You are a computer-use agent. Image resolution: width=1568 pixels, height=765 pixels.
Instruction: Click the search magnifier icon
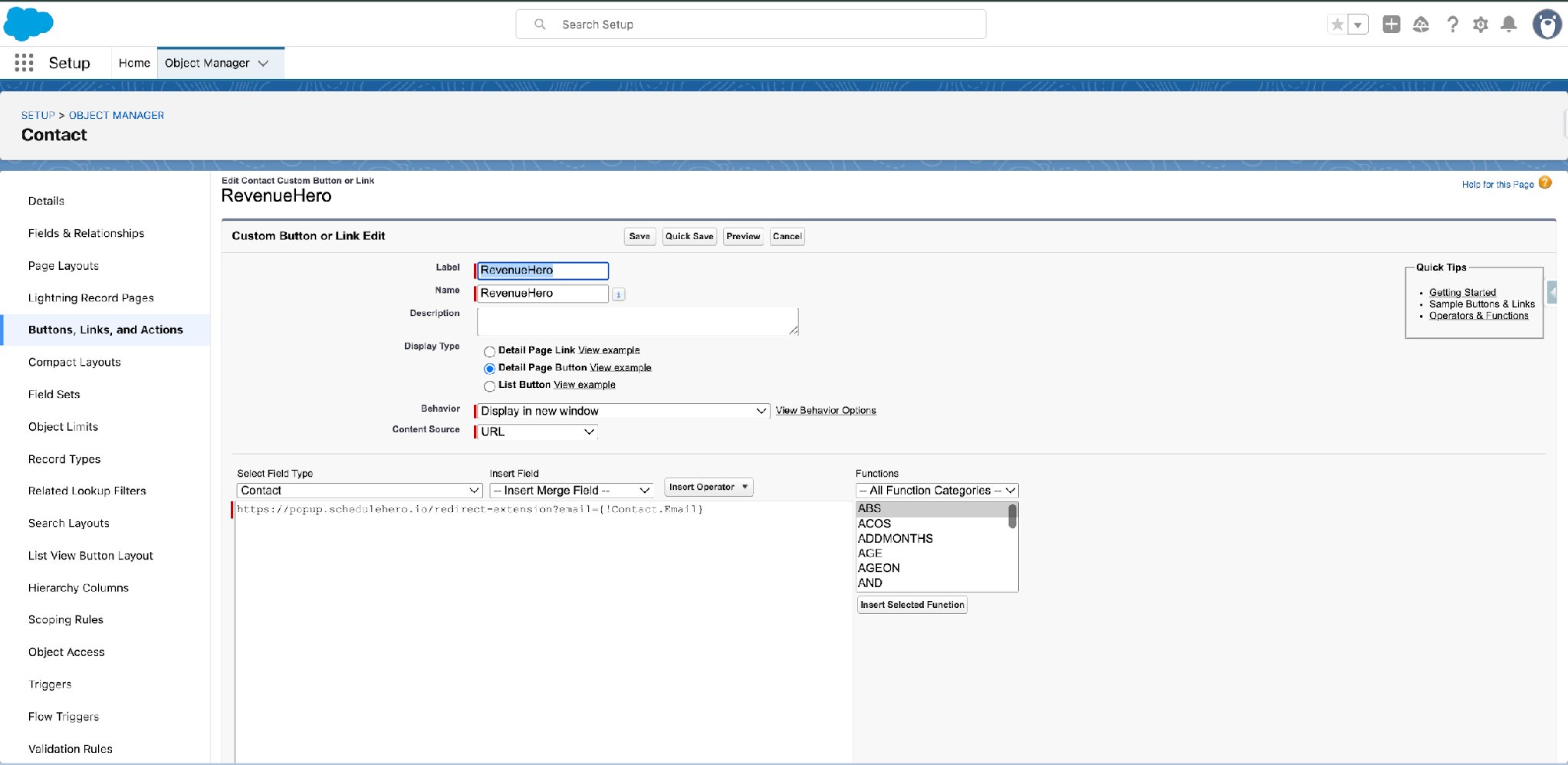tap(541, 25)
